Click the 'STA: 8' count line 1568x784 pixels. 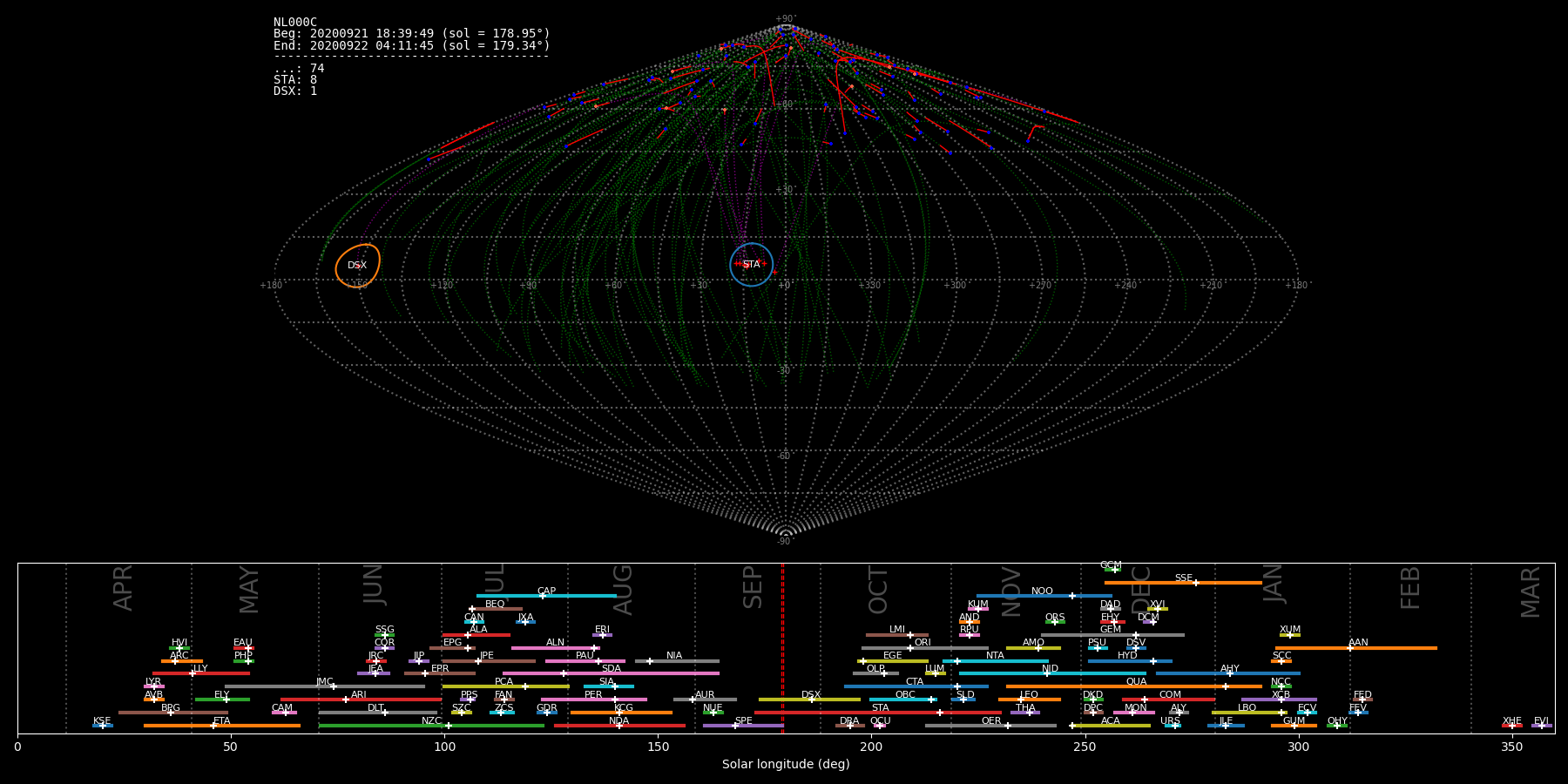point(295,79)
